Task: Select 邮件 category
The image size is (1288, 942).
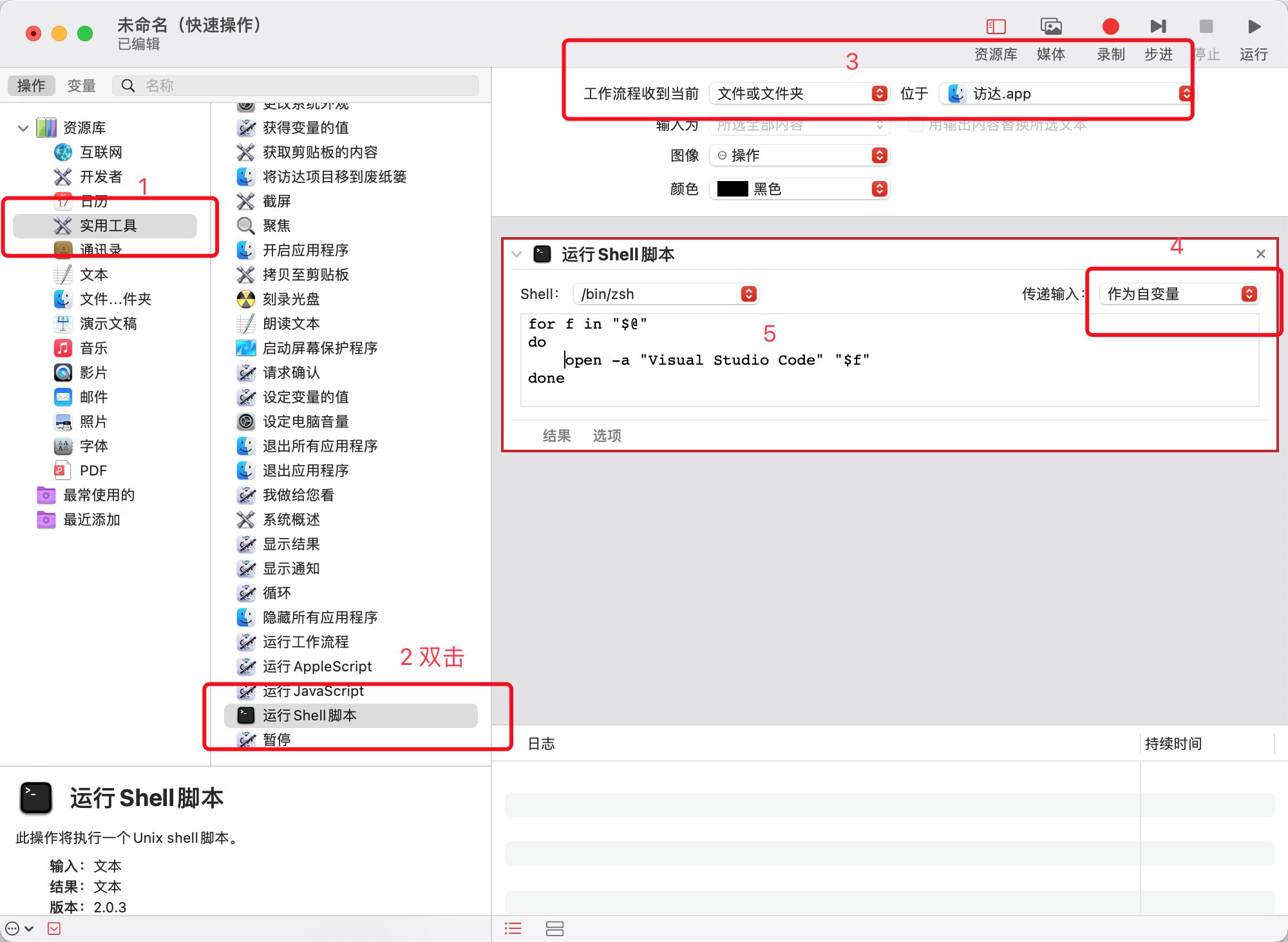Action: 81,397
